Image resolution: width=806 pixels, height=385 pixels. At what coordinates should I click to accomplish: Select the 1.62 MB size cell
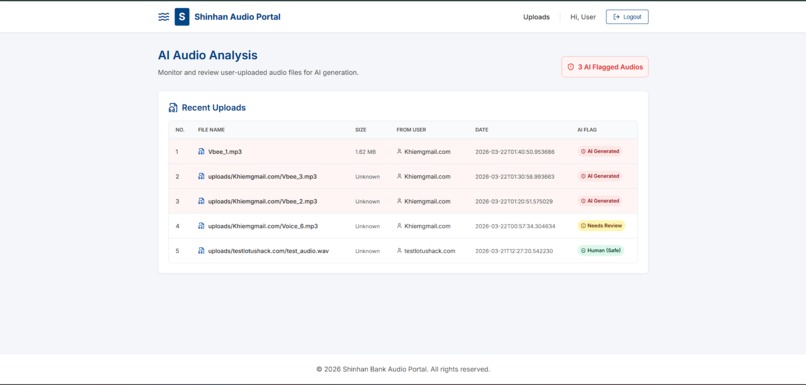[x=365, y=152]
